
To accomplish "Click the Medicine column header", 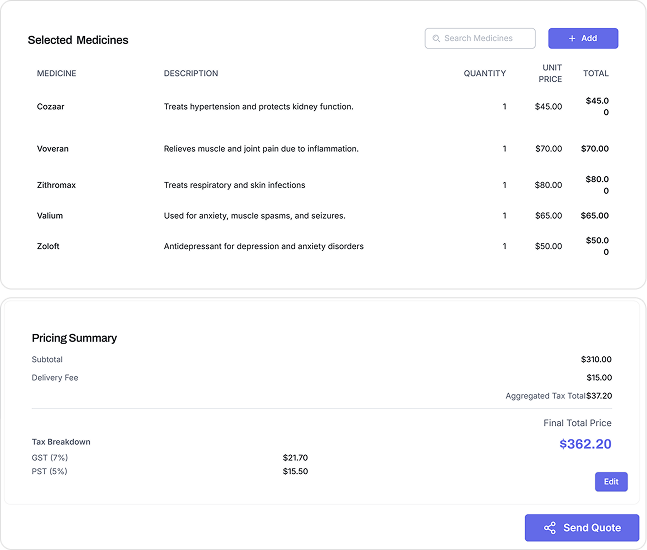I will pos(56,74).
